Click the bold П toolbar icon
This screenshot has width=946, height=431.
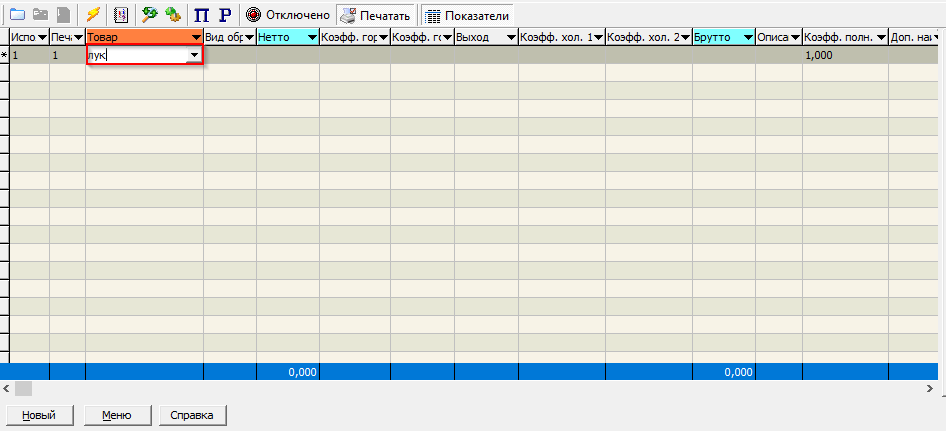pyautogui.click(x=201, y=15)
